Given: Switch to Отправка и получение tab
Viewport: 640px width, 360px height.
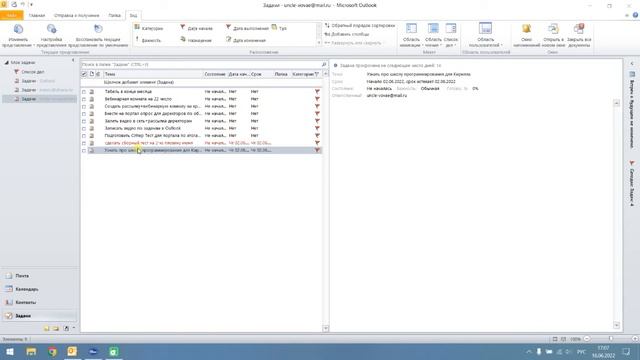Looking at the screenshot, I should [x=76, y=16].
